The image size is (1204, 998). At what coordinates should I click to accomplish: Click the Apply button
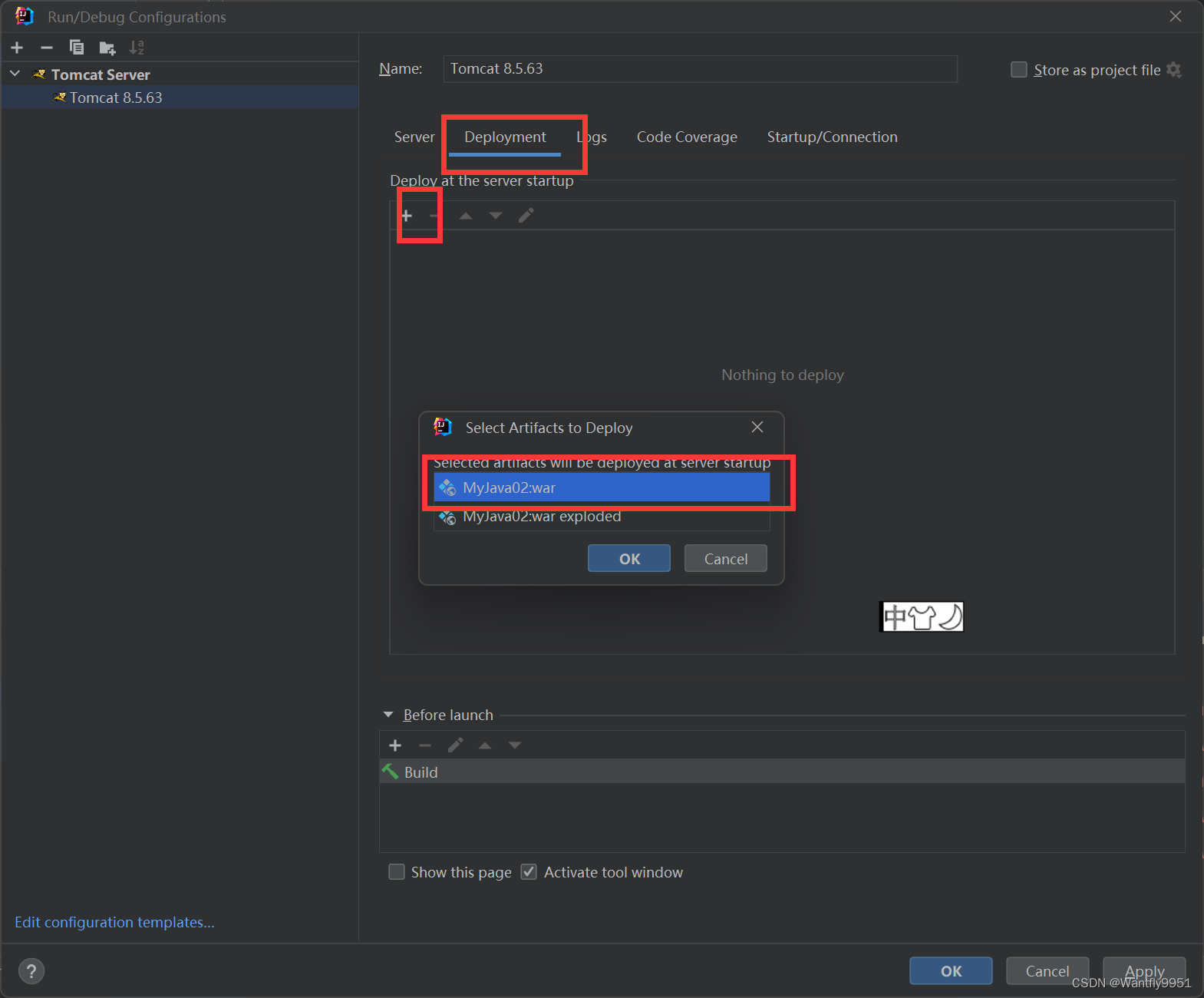[1144, 971]
